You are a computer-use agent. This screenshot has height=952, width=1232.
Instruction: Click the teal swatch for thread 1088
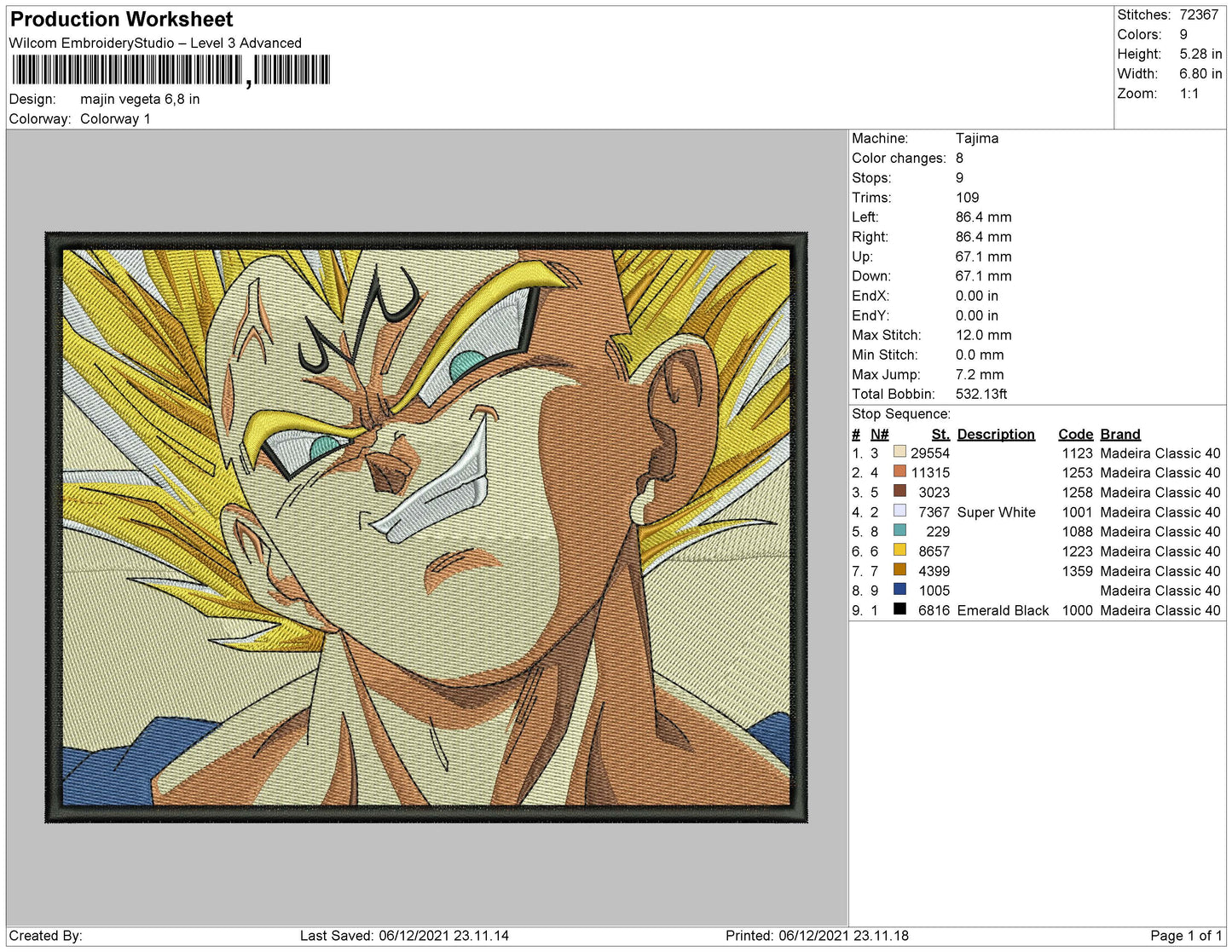[x=899, y=530]
